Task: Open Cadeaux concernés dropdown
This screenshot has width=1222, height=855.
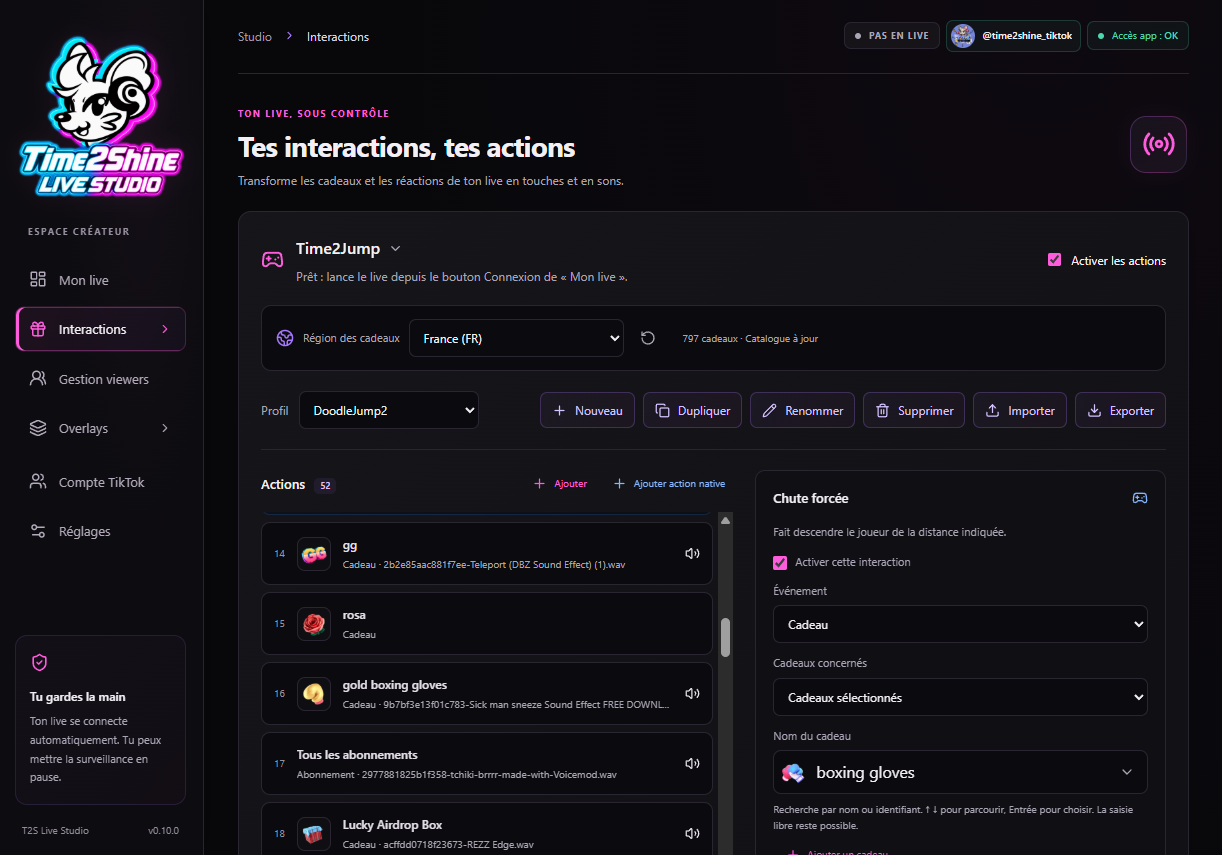Action: [x=960, y=697]
